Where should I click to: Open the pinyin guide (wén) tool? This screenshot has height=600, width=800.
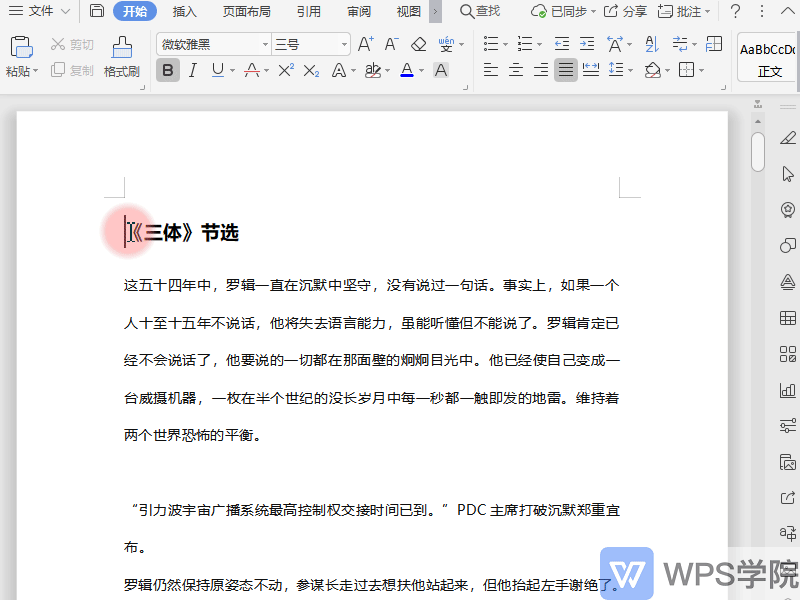coord(446,44)
